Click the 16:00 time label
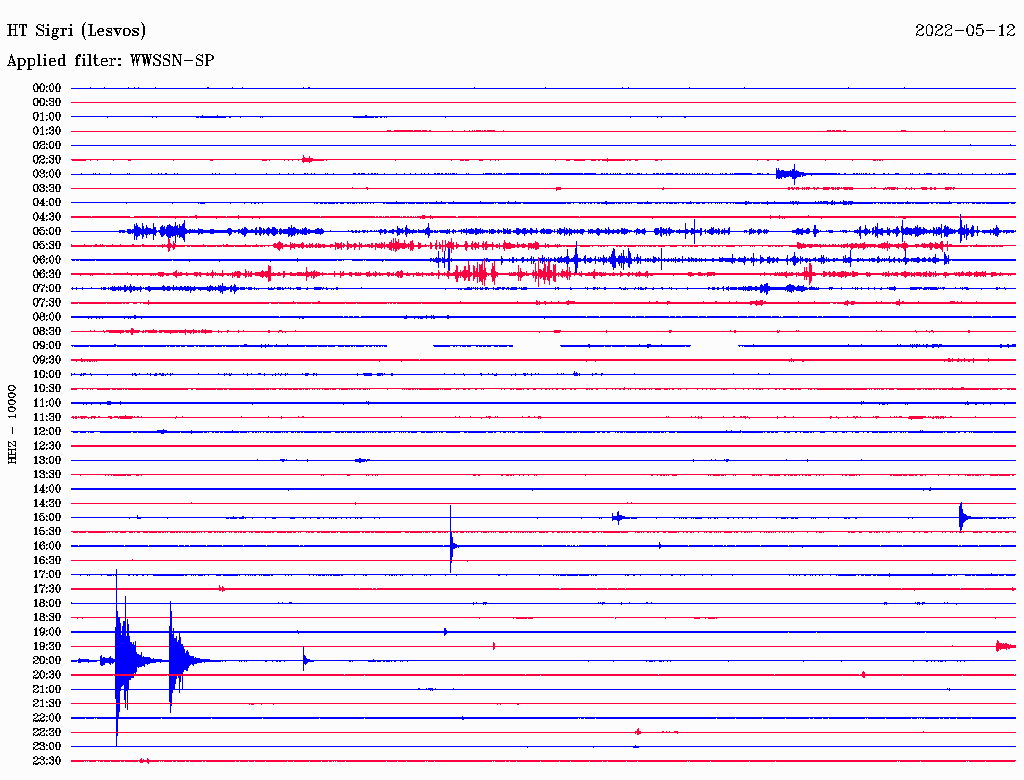Image resolution: width=1024 pixels, height=780 pixels. (x=47, y=545)
